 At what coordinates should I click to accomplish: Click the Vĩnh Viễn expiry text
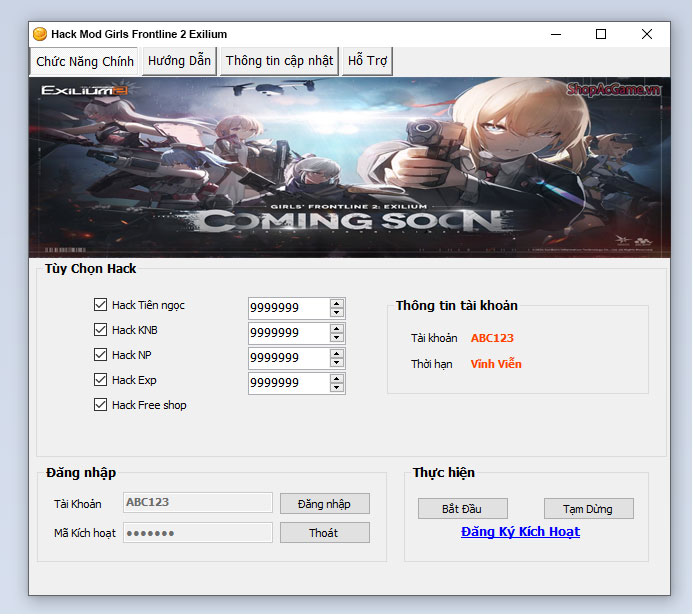[x=496, y=364]
